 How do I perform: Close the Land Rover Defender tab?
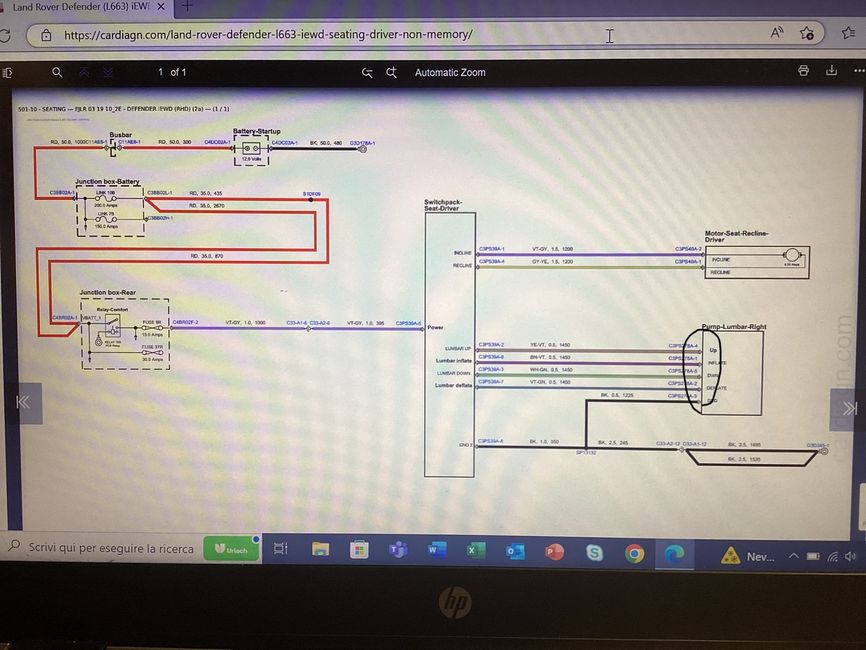[161, 7]
